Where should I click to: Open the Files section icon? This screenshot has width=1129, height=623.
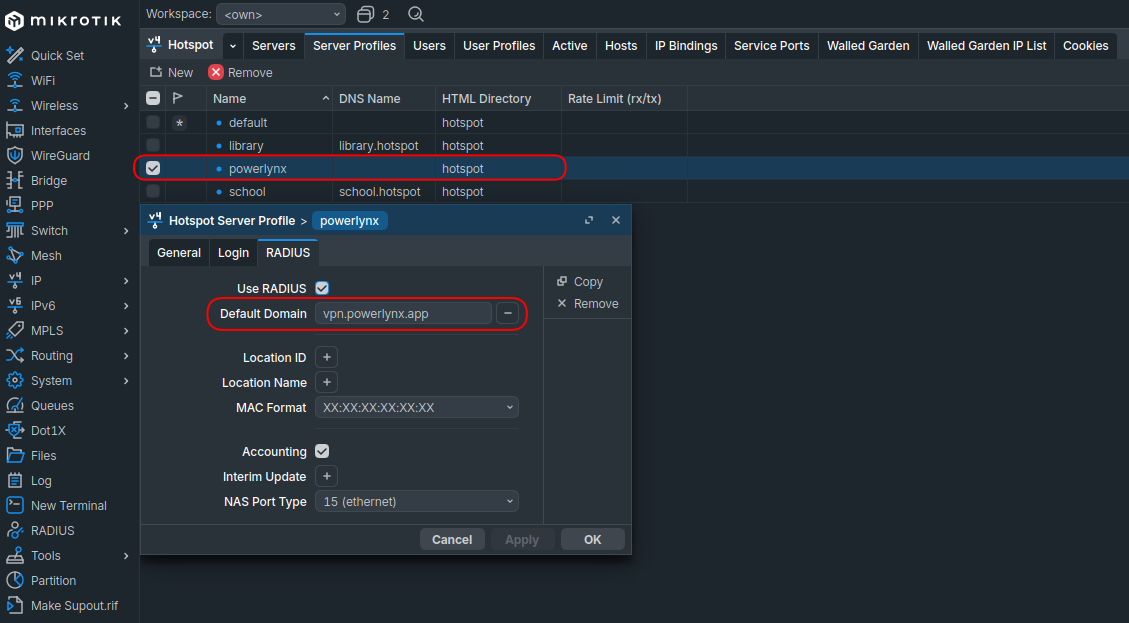(15, 455)
